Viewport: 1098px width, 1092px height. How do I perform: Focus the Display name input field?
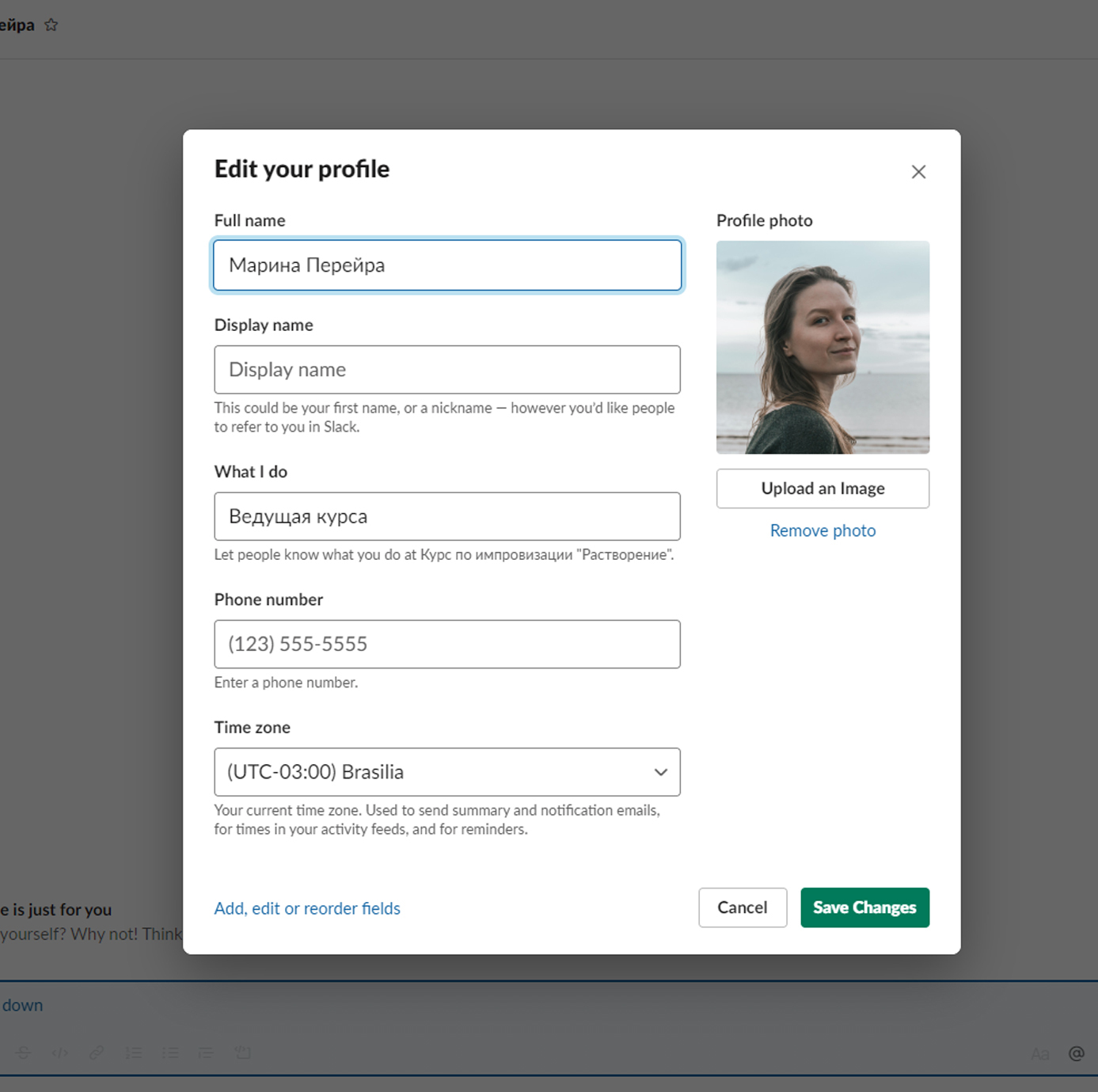point(446,370)
